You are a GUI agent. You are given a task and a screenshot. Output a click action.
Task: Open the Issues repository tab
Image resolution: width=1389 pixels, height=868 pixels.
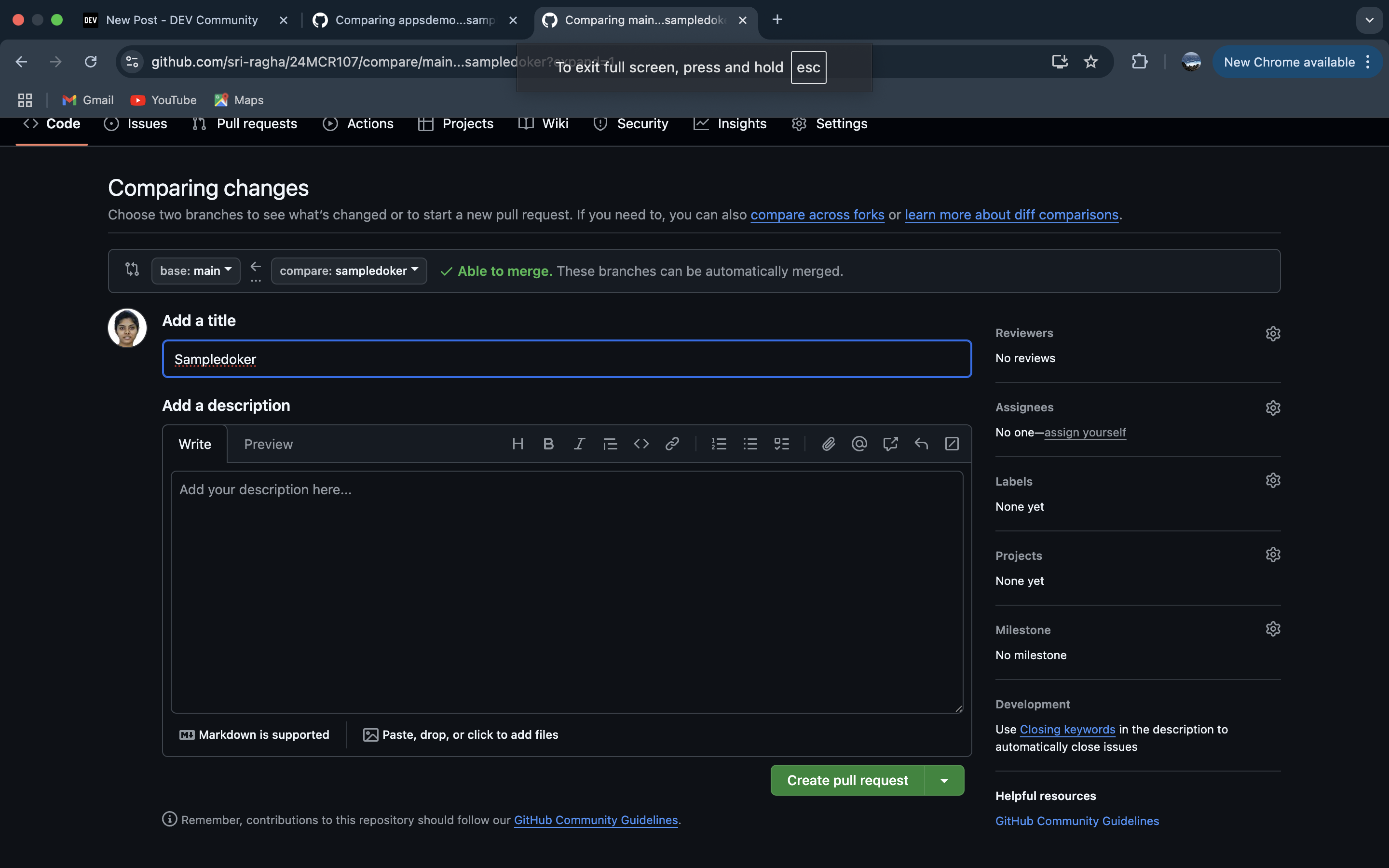136,123
